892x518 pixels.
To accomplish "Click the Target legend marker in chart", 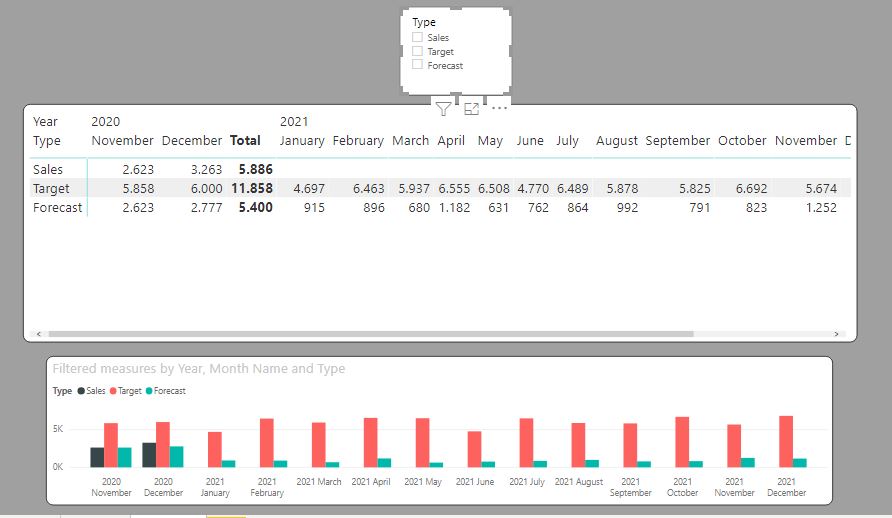I will [113, 391].
